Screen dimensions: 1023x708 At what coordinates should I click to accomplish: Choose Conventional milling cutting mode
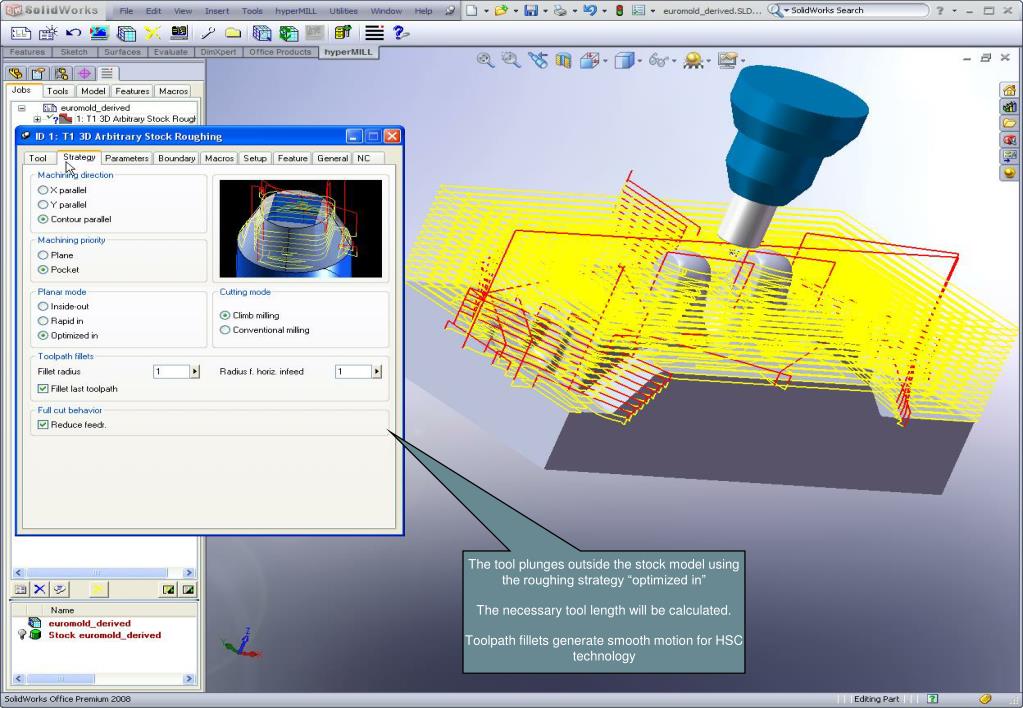click(225, 330)
